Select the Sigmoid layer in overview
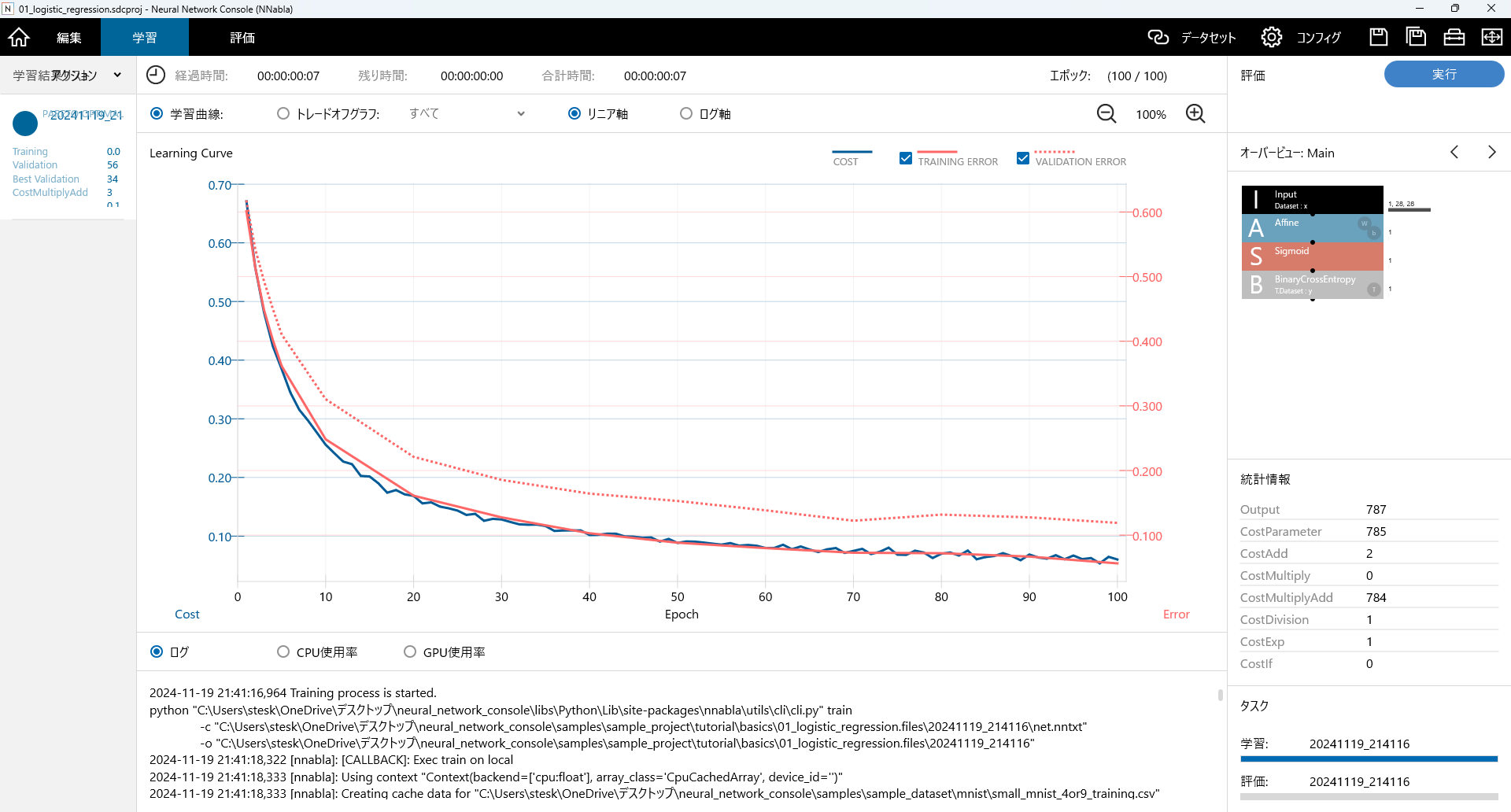 pos(1312,256)
